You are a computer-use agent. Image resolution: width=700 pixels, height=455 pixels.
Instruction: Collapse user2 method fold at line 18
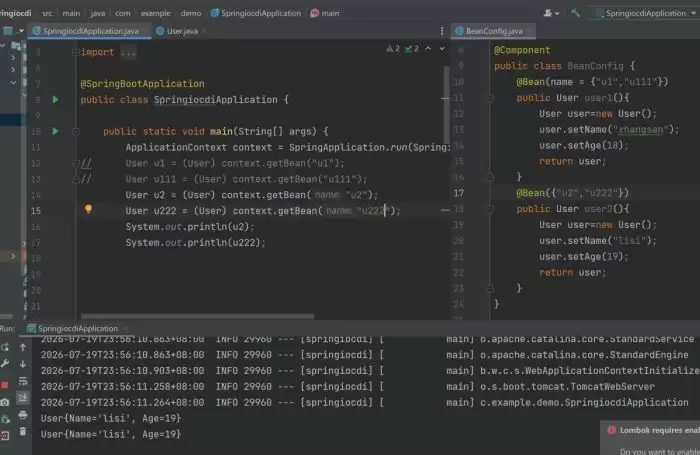490,209
